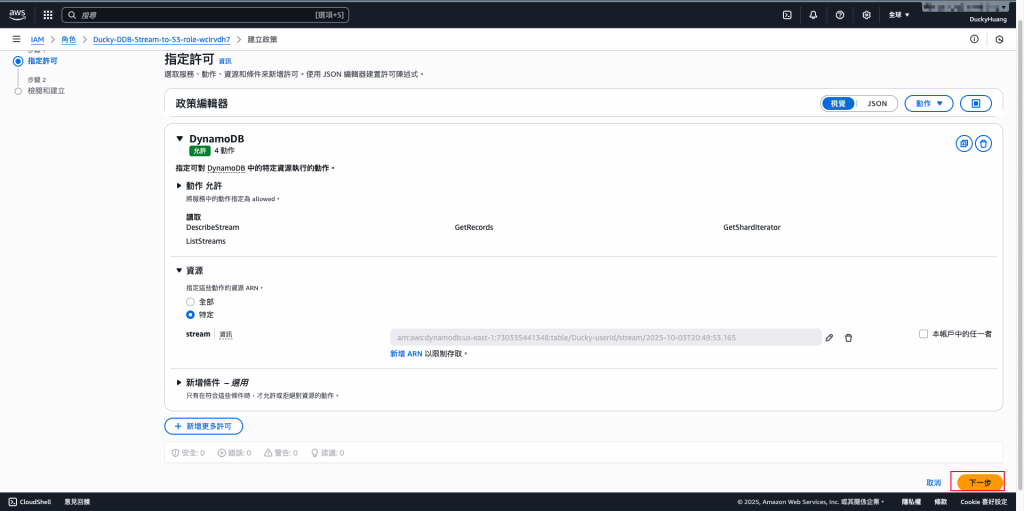Viewport: 1024px width, 511px height.
Task: Remove the stream ARN with trash icon
Action: (848, 337)
